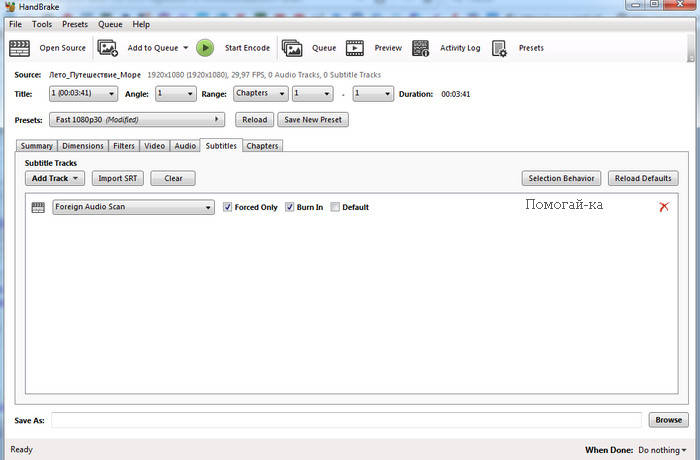Image resolution: width=700 pixels, height=460 pixels.
Task: Open the Angle dropdown
Action: (x=175, y=94)
